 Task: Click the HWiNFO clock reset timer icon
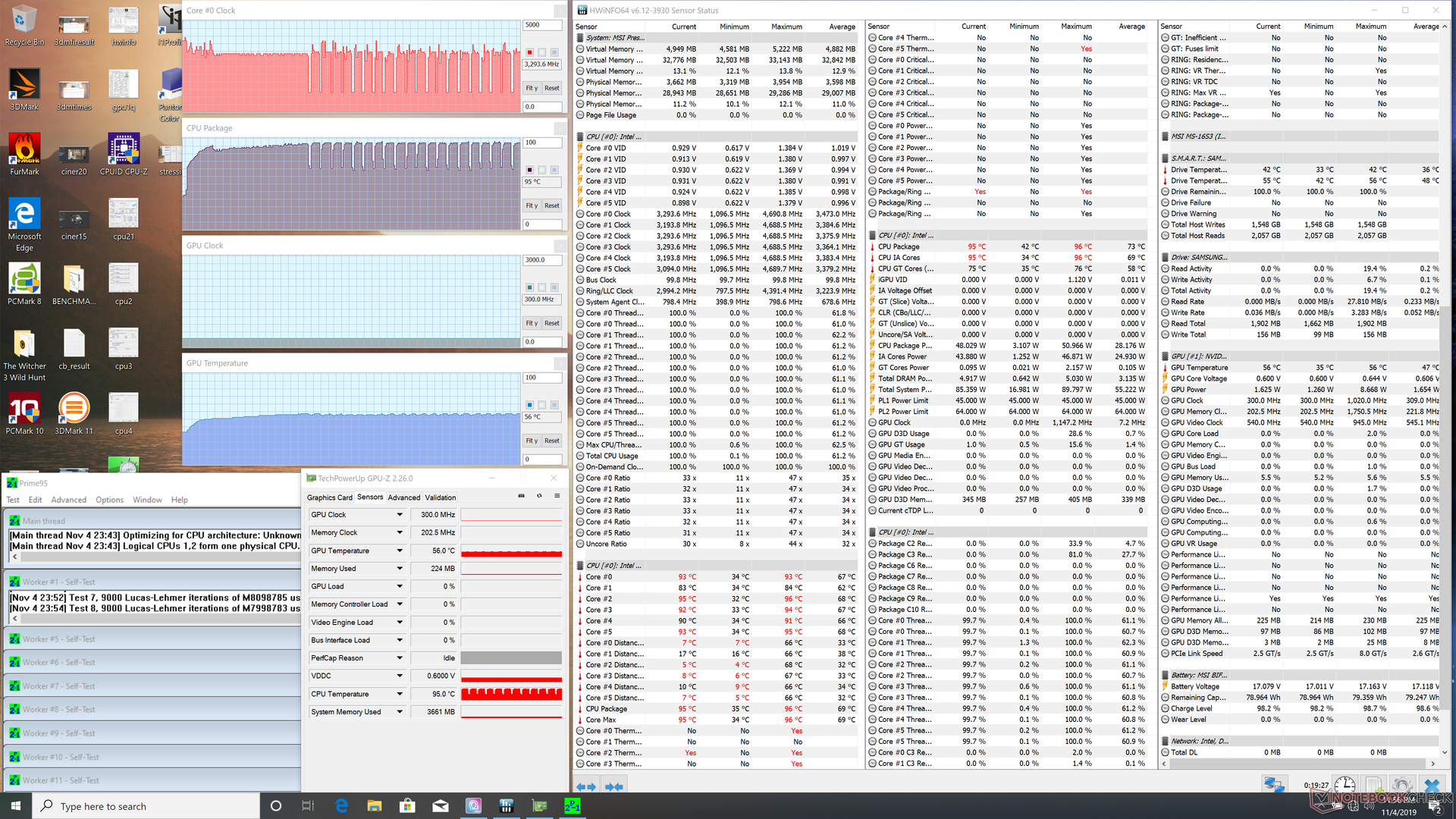(1345, 785)
